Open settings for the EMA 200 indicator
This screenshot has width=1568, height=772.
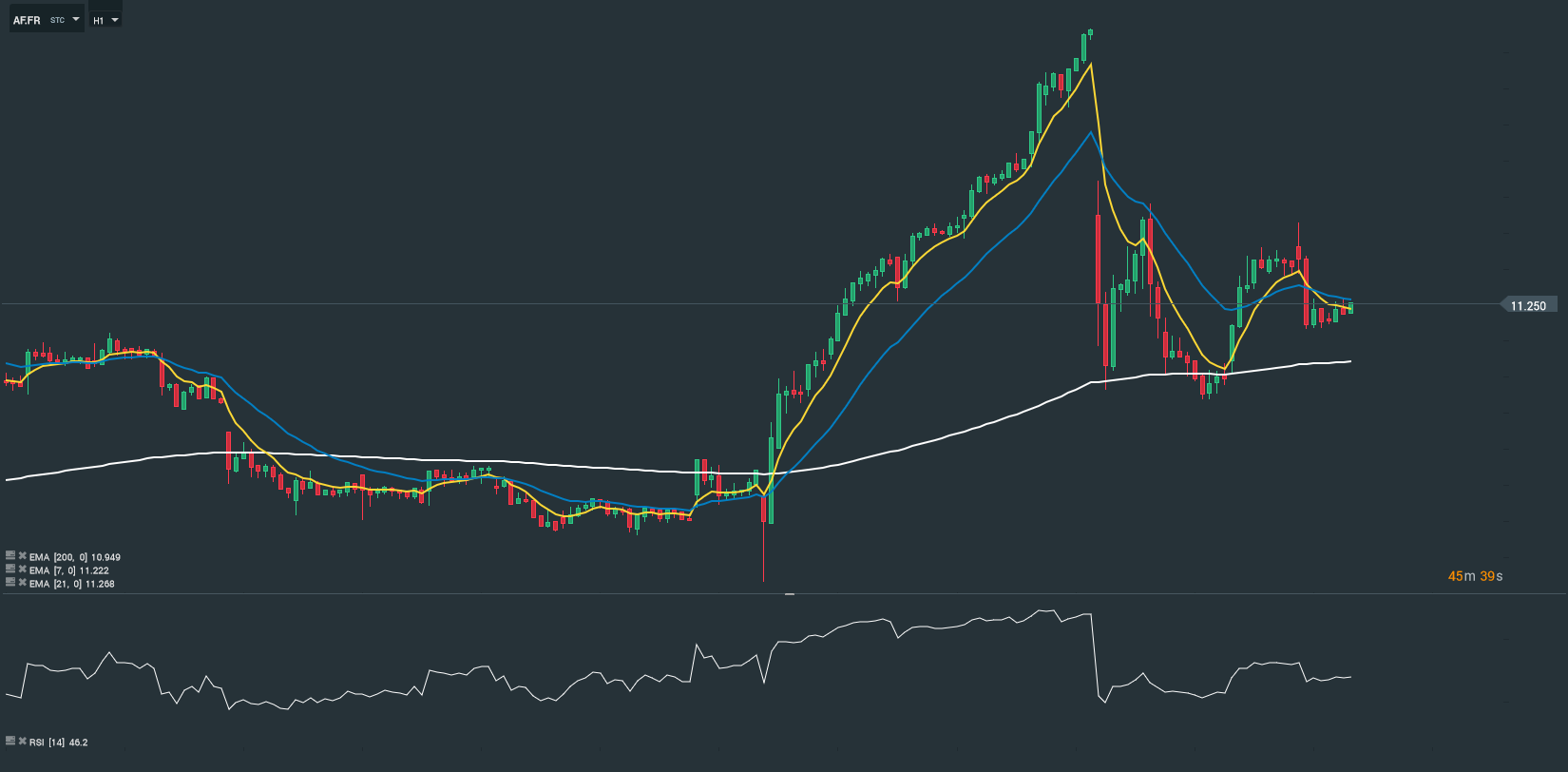click(10, 555)
